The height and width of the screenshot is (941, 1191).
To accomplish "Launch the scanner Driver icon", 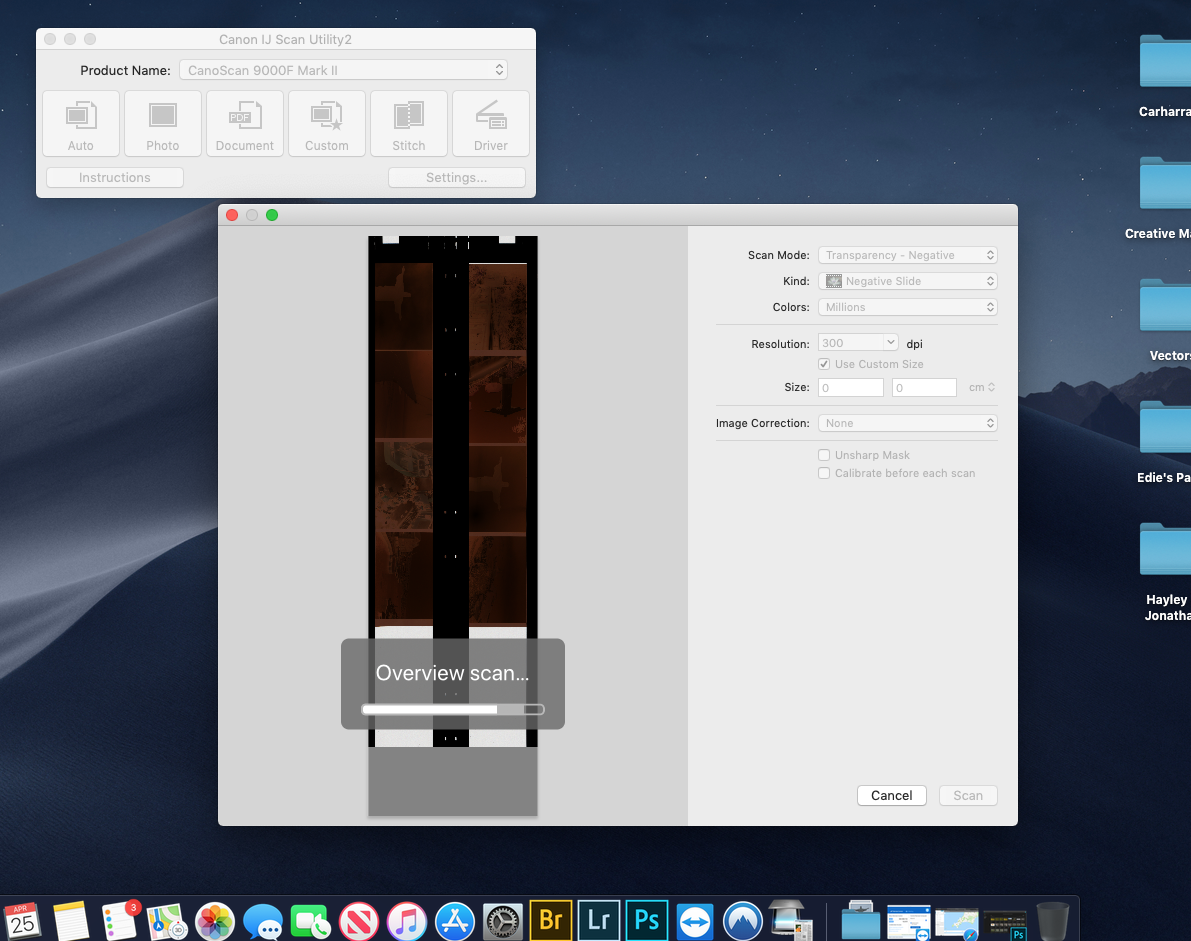I will point(490,124).
